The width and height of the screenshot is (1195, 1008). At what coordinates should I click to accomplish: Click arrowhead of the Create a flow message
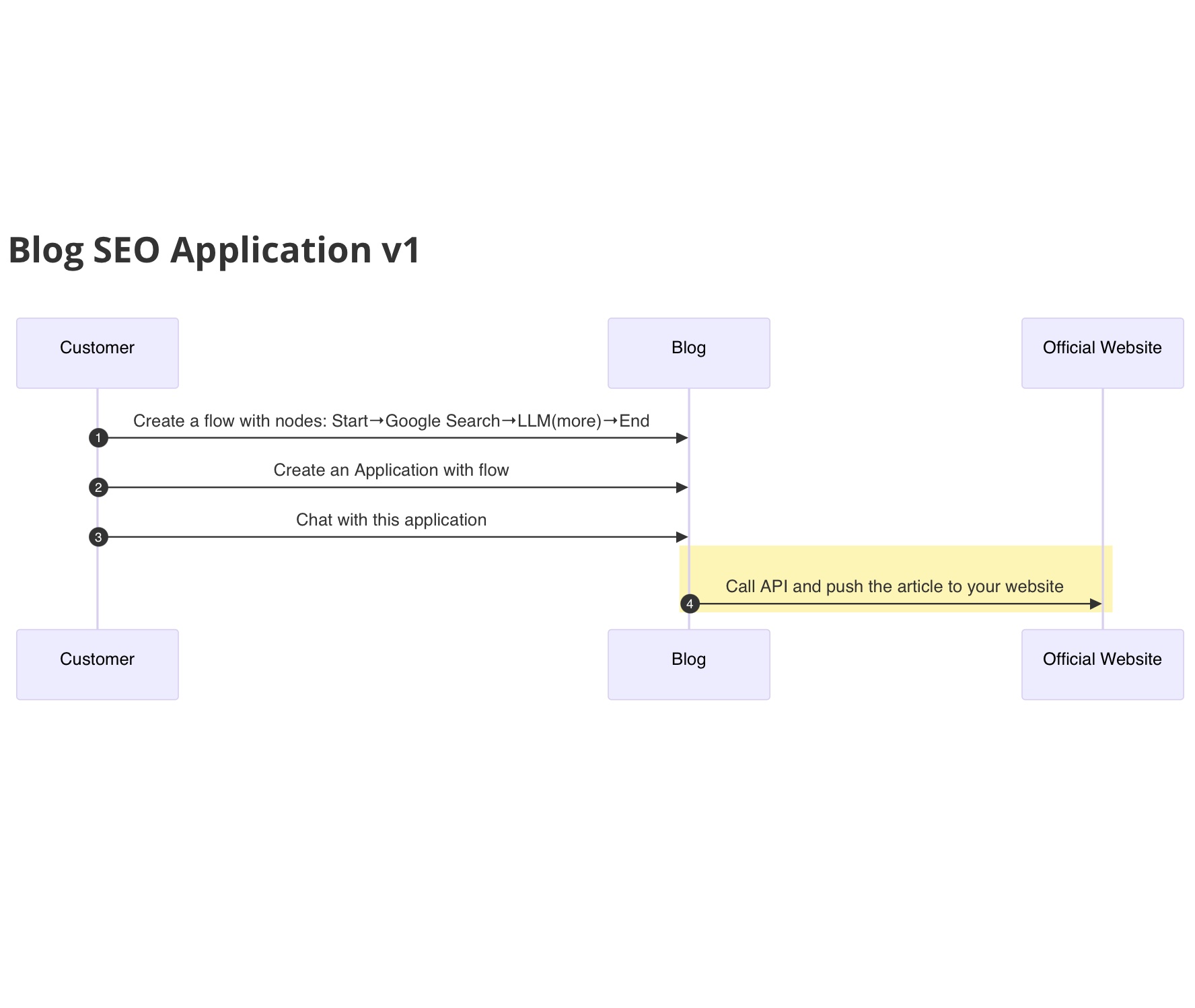coord(682,438)
